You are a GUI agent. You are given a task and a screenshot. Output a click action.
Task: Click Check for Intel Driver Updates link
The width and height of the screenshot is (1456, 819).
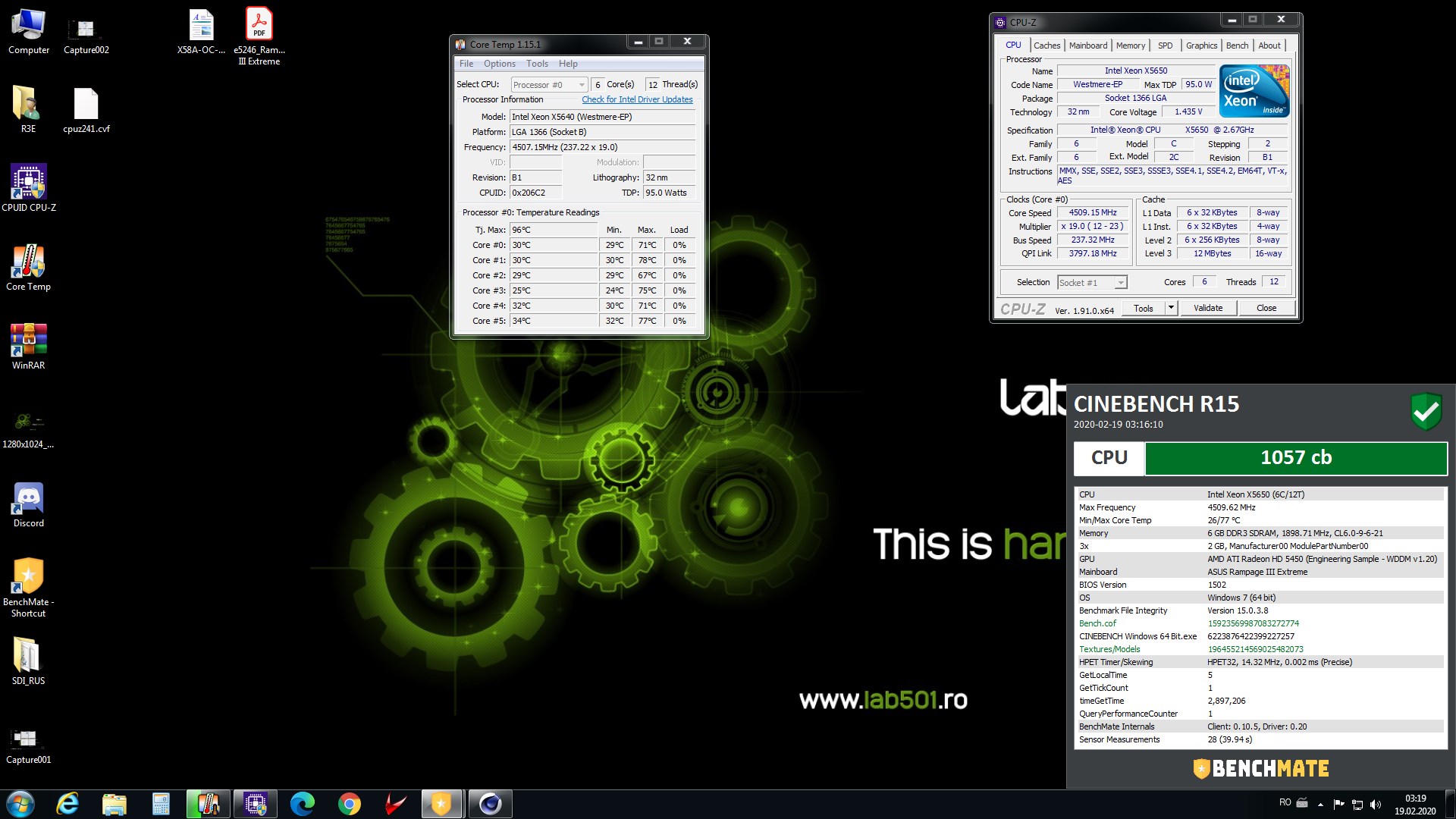tap(637, 99)
